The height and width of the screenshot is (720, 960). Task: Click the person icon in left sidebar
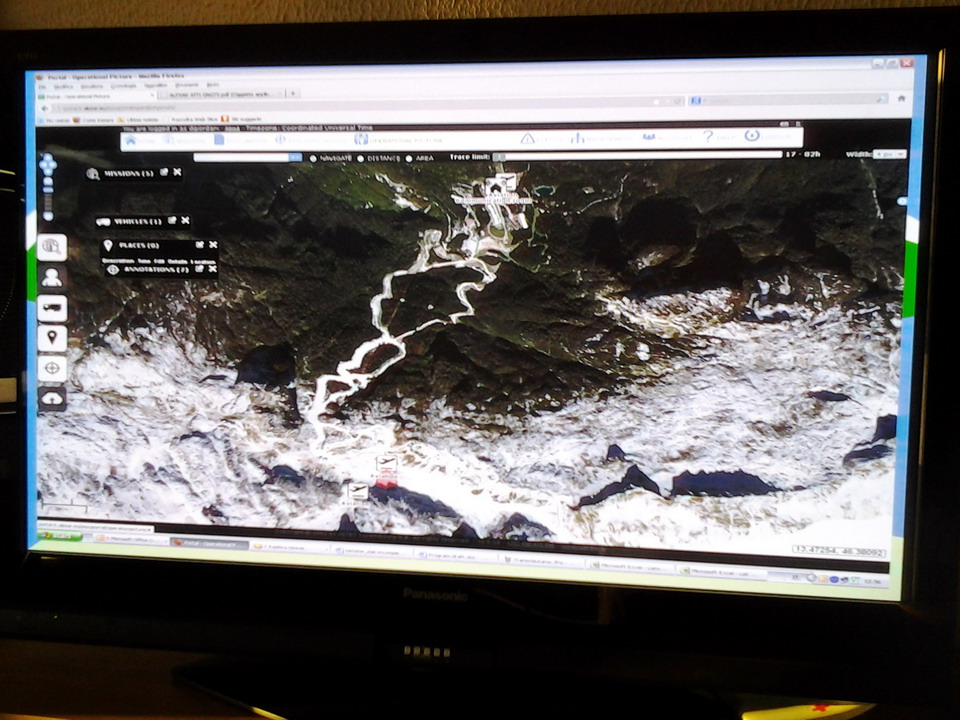point(52,277)
